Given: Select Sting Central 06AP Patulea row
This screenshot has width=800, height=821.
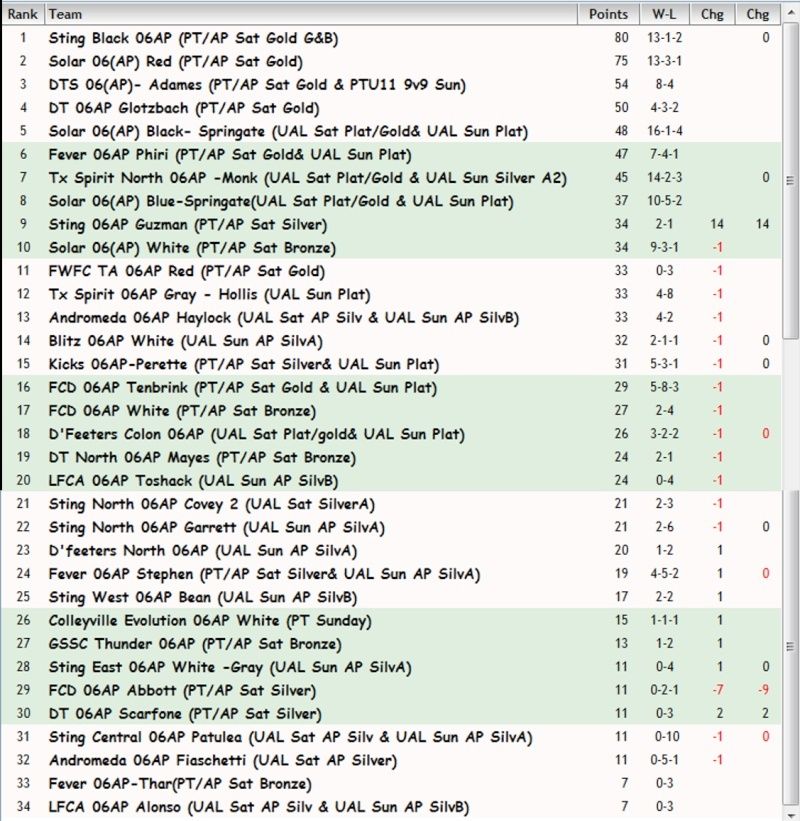Looking at the screenshot, I should point(392,737).
